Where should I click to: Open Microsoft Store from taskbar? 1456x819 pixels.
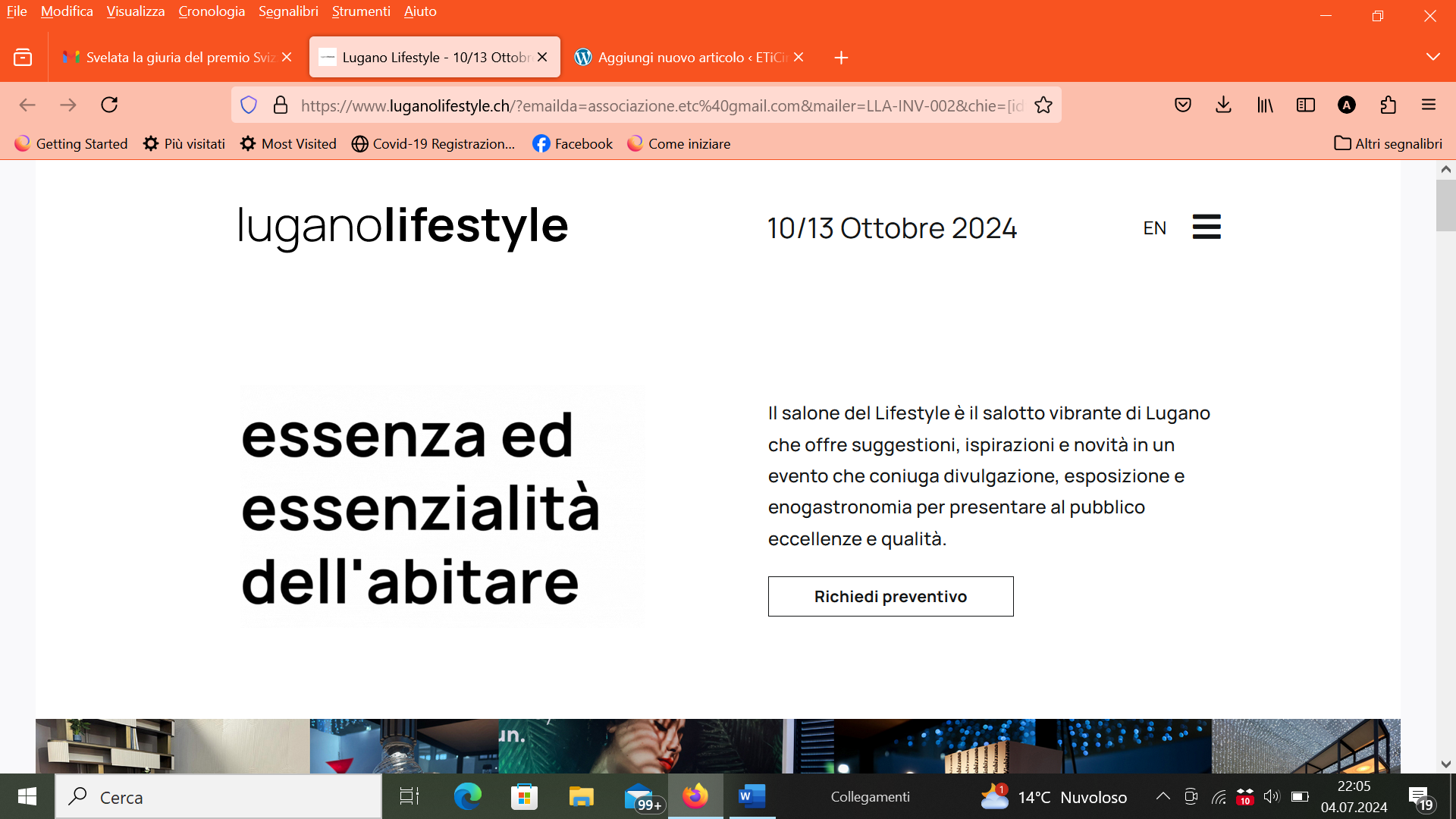[524, 796]
